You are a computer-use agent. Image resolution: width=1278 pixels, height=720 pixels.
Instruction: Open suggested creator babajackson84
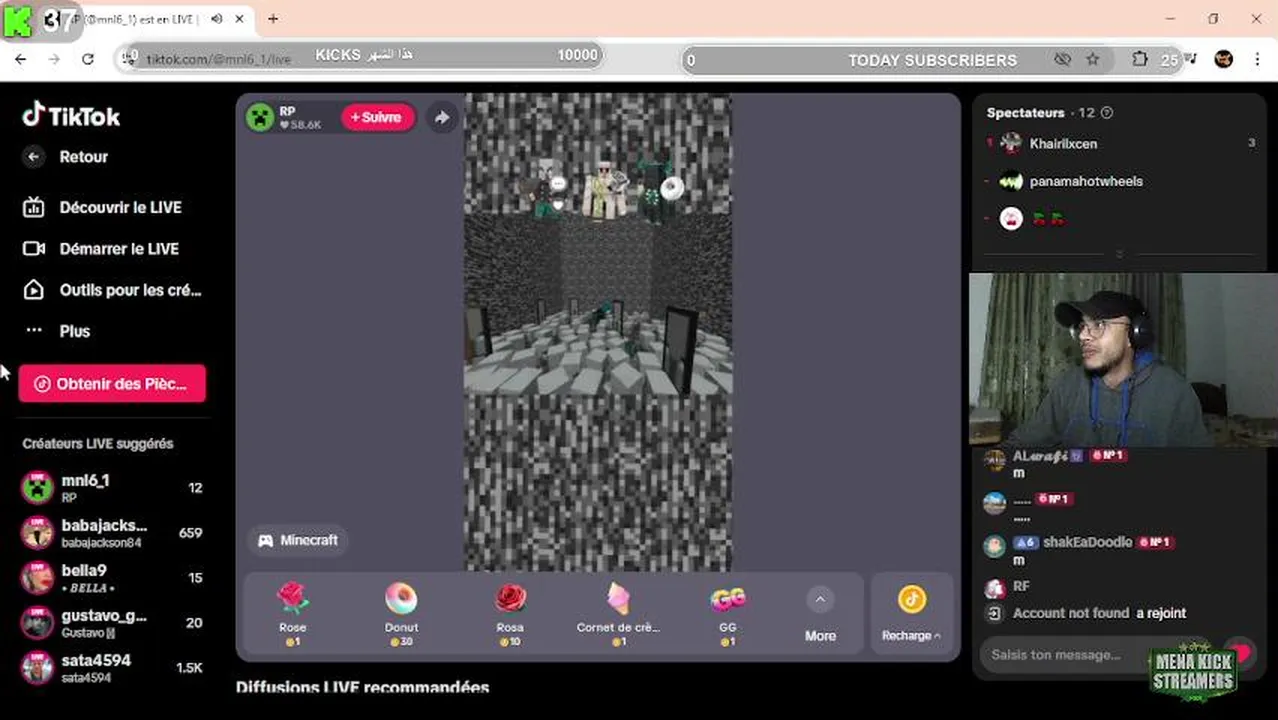112,533
